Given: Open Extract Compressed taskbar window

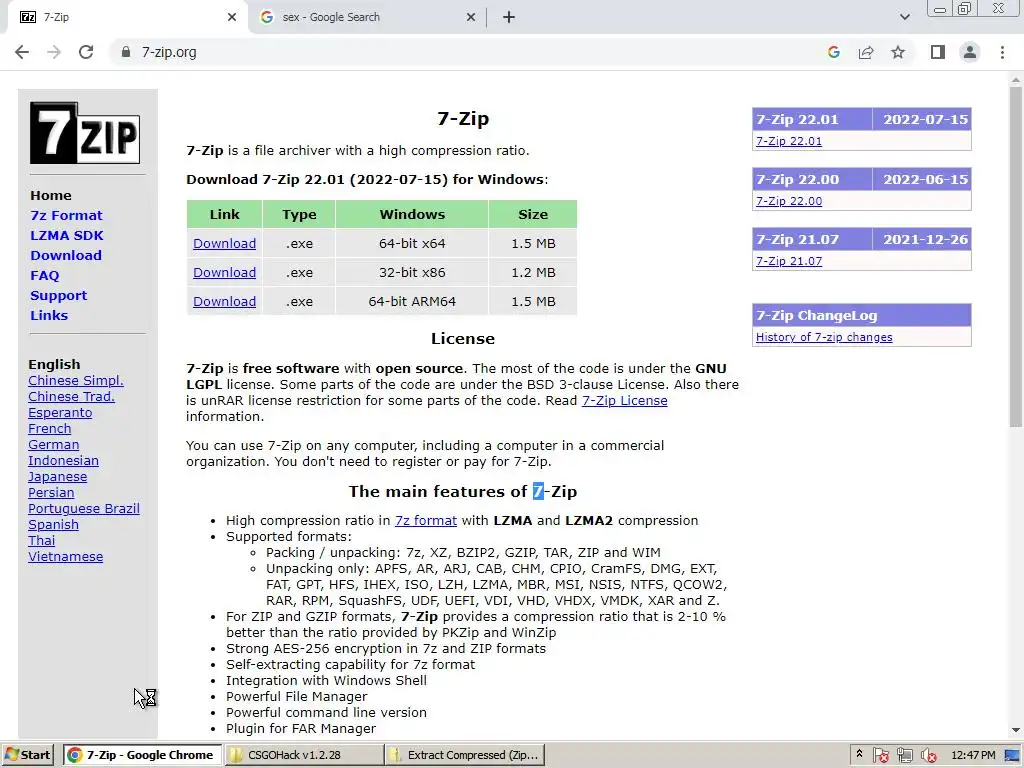Looking at the screenshot, I should coord(464,755).
